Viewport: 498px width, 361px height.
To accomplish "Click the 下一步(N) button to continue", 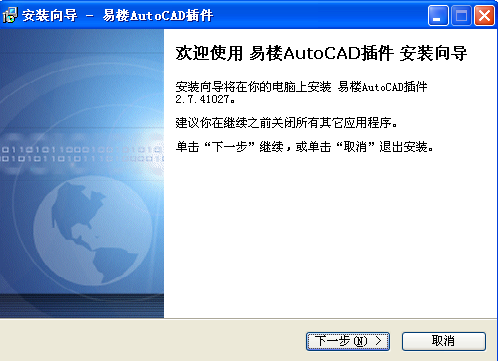I will [348, 341].
